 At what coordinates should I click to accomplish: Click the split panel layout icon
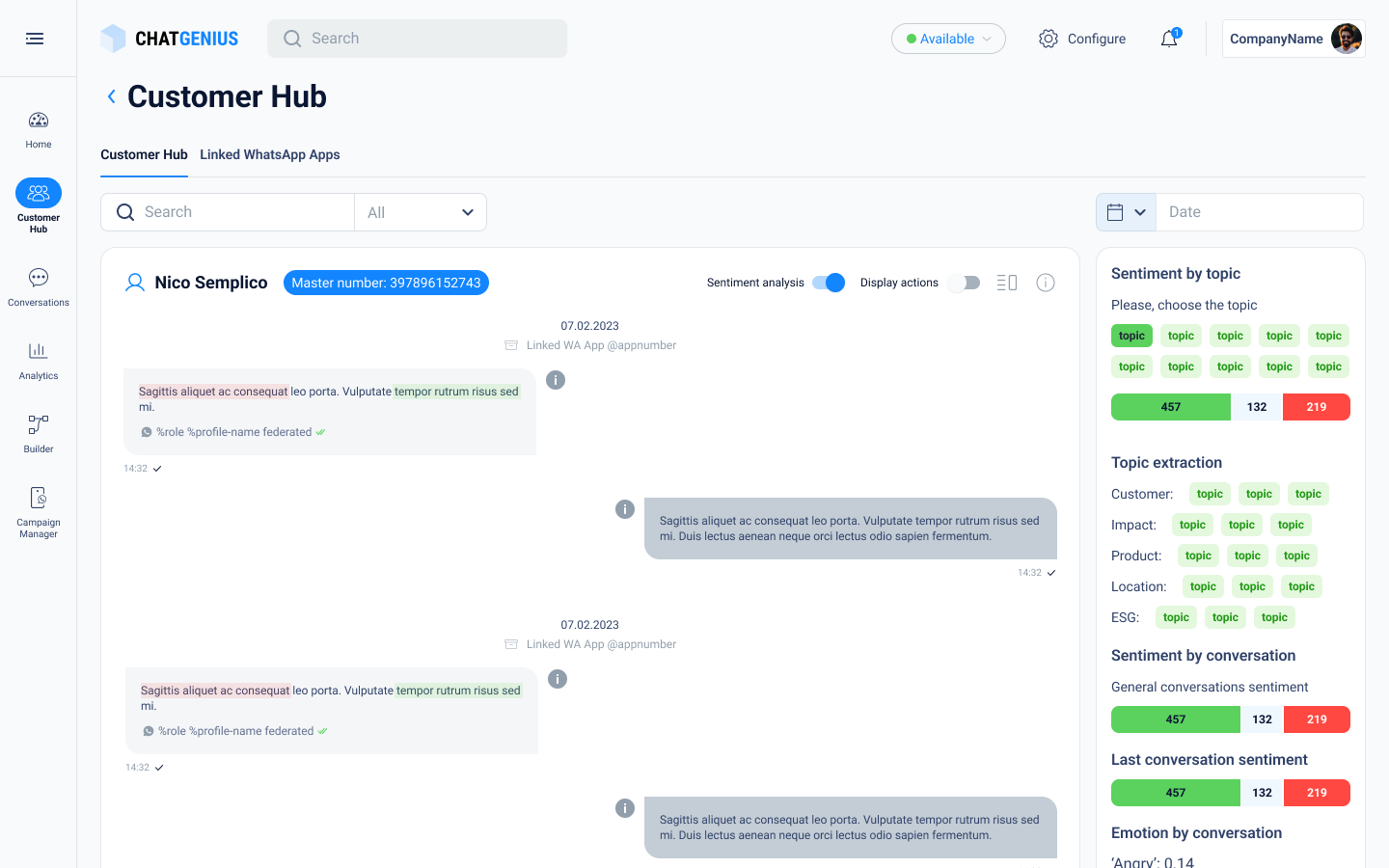(x=1007, y=283)
